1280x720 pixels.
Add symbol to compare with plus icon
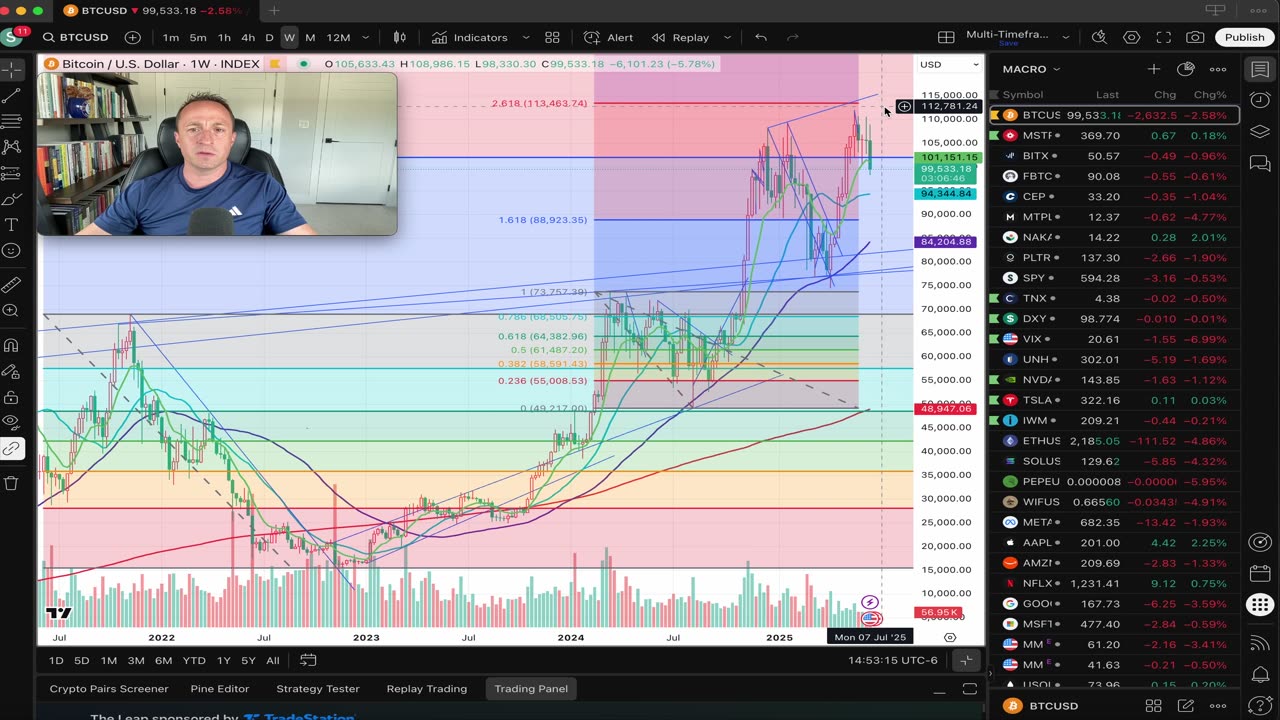point(133,37)
